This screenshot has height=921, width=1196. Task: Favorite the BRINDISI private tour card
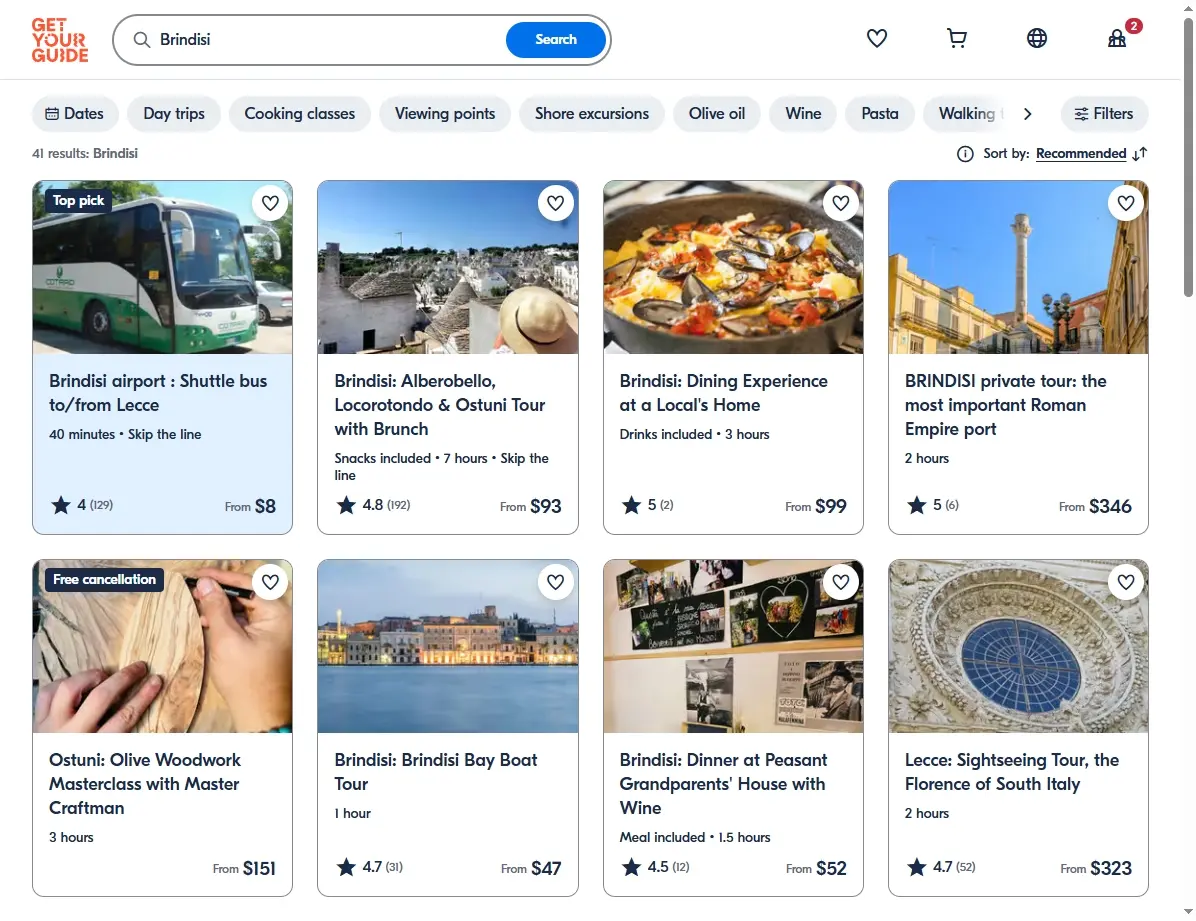click(x=1126, y=203)
